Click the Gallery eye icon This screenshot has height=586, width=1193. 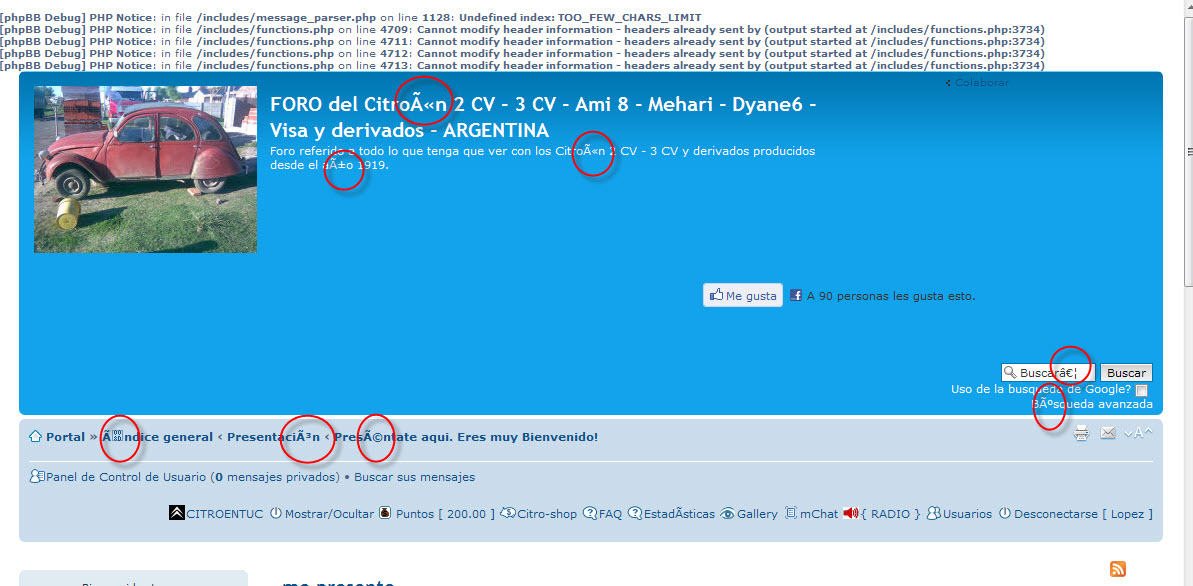tap(727, 514)
